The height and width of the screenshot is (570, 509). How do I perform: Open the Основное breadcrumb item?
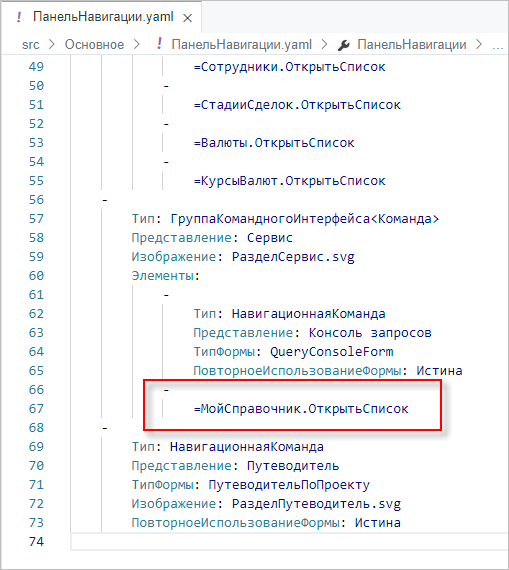[94, 44]
